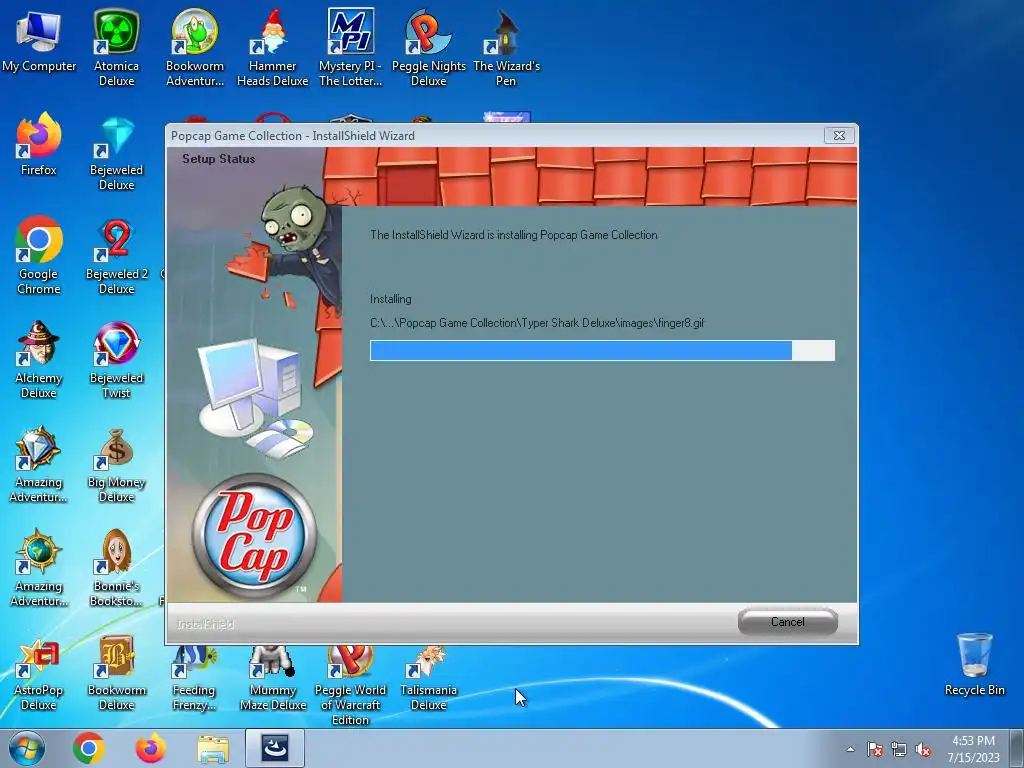Click the Hammer Heads Deluxe icon
Image resolution: width=1024 pixels, height=768 pixels.
[272, 47]
